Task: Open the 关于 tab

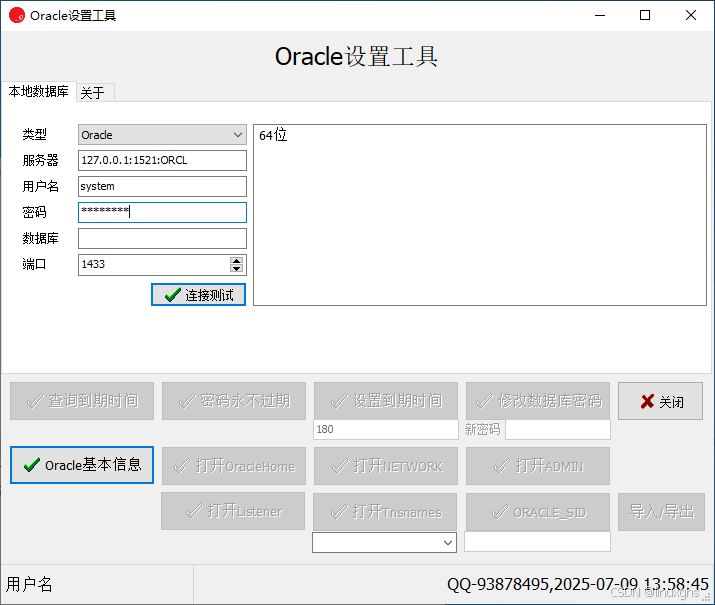Action: point(94,93)
